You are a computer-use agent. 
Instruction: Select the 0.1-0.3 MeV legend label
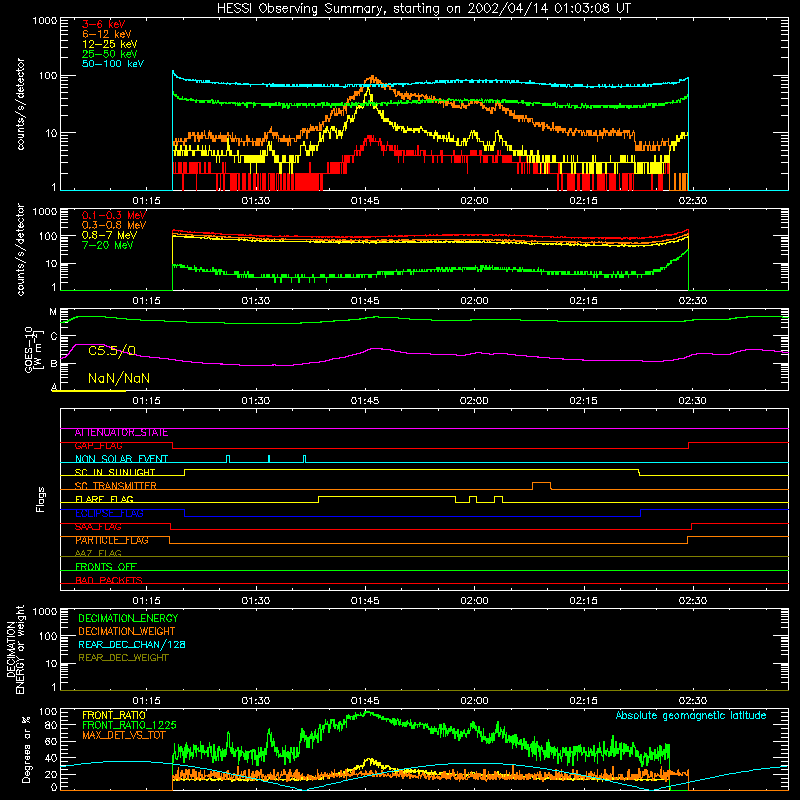click(114, 215)
